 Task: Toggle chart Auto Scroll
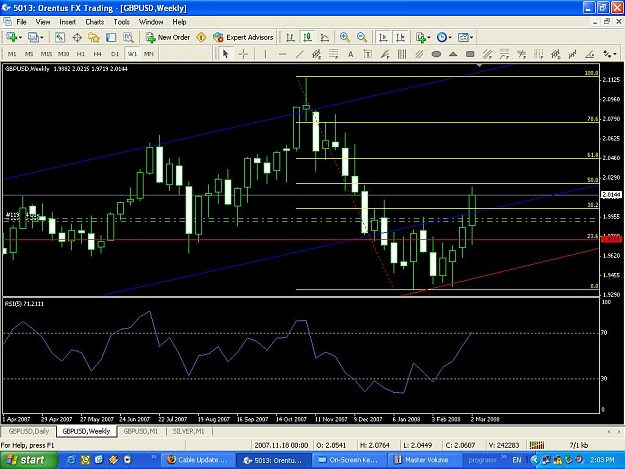(x=383, y=37)
